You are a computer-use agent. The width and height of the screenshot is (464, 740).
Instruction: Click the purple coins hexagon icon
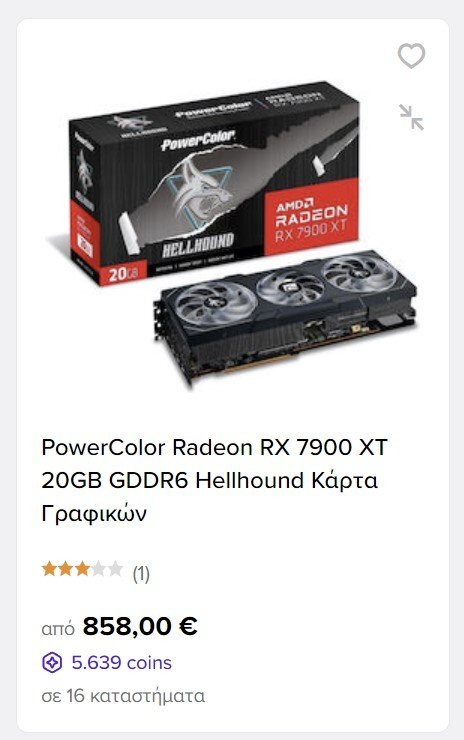tap(52, 663)
